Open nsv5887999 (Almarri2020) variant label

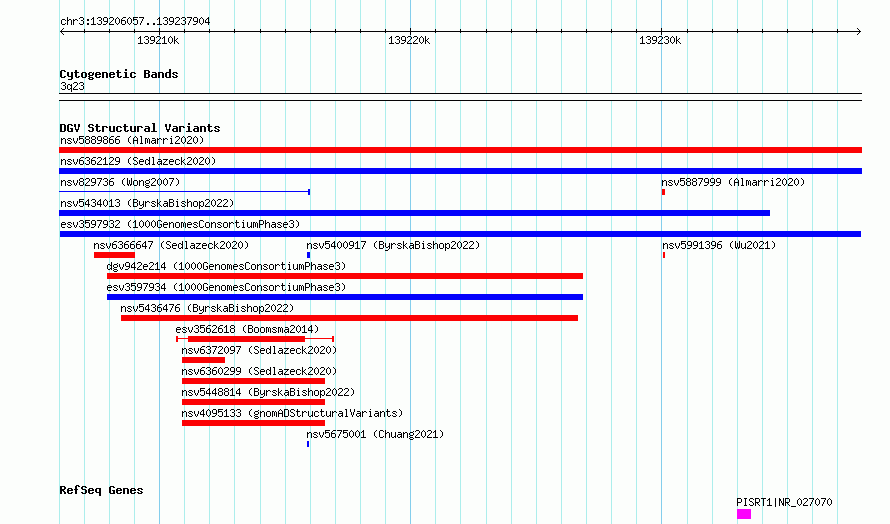click(733, 182)
